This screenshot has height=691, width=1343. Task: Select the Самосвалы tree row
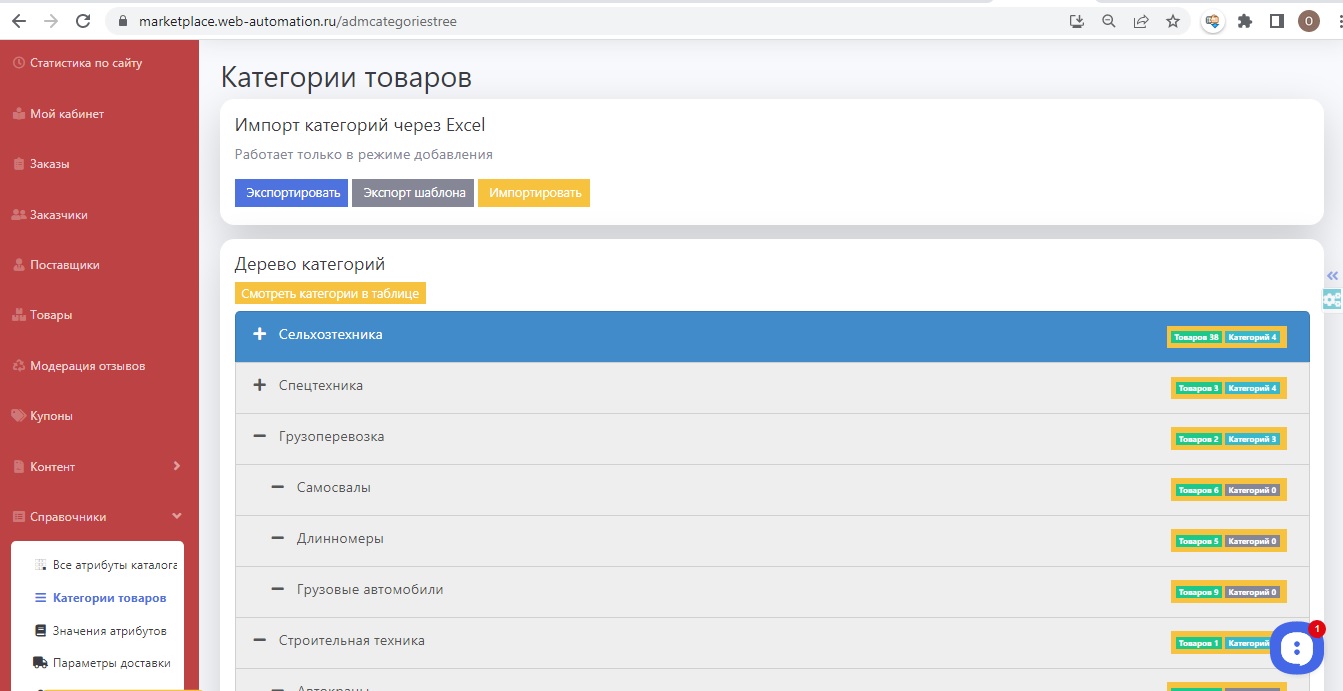[x=334, y=488]
